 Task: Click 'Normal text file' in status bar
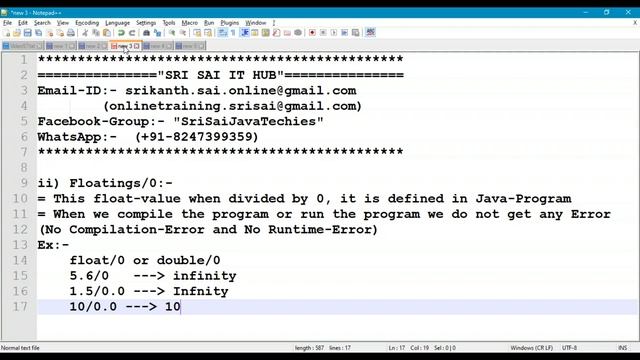pos(20,348)
